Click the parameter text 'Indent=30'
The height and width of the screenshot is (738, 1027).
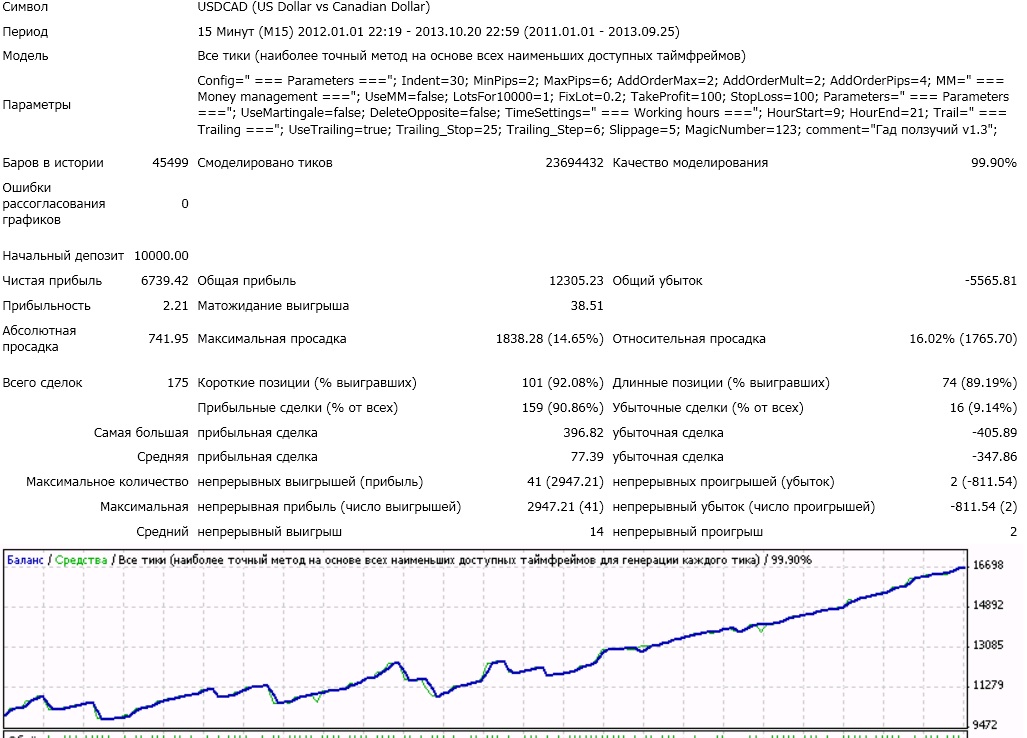[433, 81]
